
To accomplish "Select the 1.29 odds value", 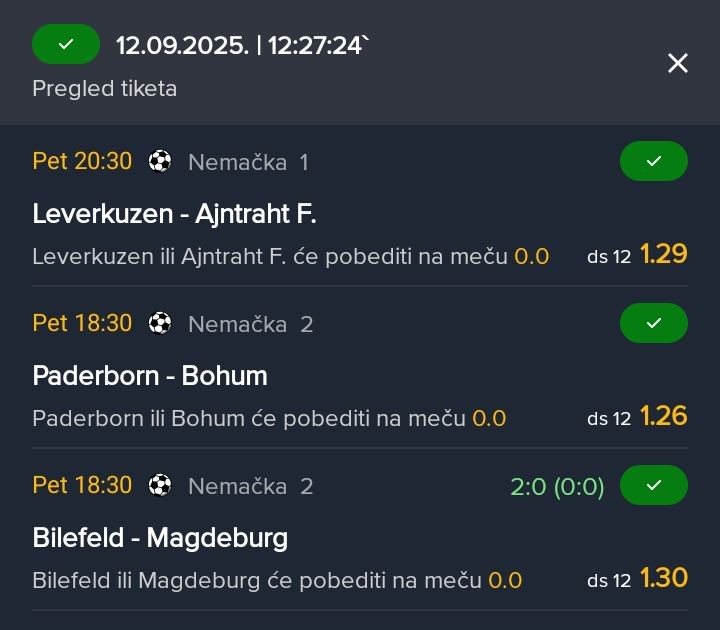I will 664,253.
